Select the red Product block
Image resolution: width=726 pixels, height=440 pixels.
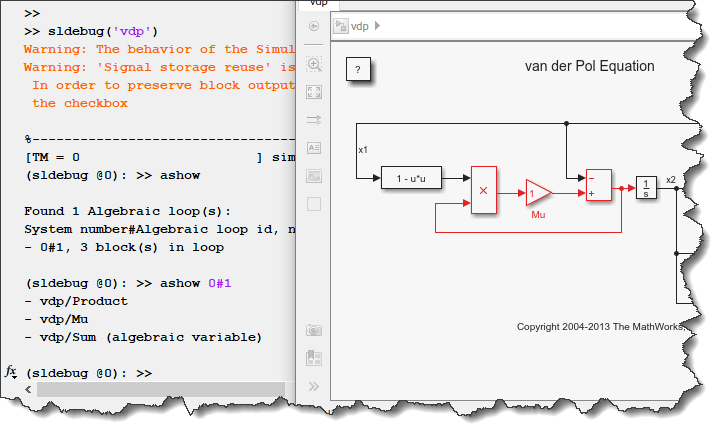[x=484, y=190]
